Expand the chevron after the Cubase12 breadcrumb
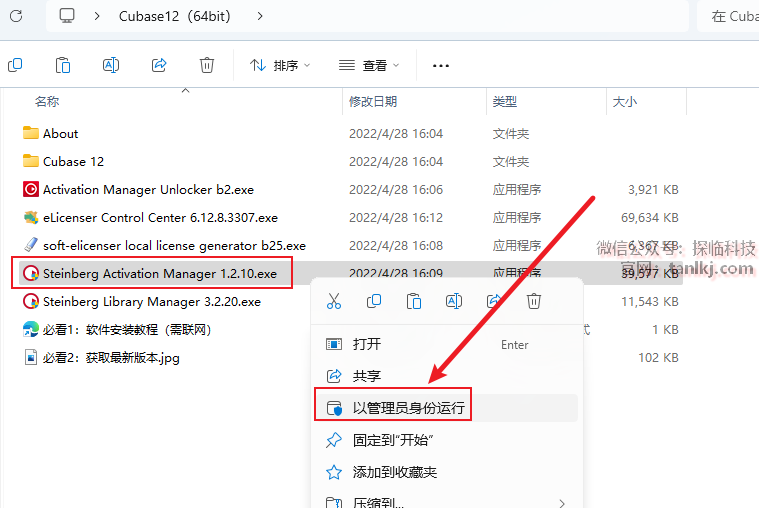The width and height of the screenshot is (759, 508). pyautogui.click(x=260, y=16)
